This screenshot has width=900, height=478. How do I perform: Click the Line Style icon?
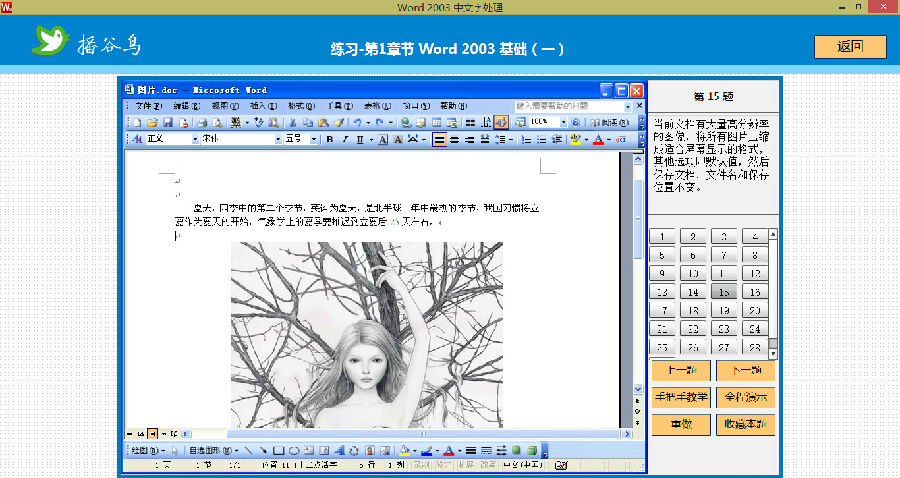pyautogui.click(x=471, y=450)
